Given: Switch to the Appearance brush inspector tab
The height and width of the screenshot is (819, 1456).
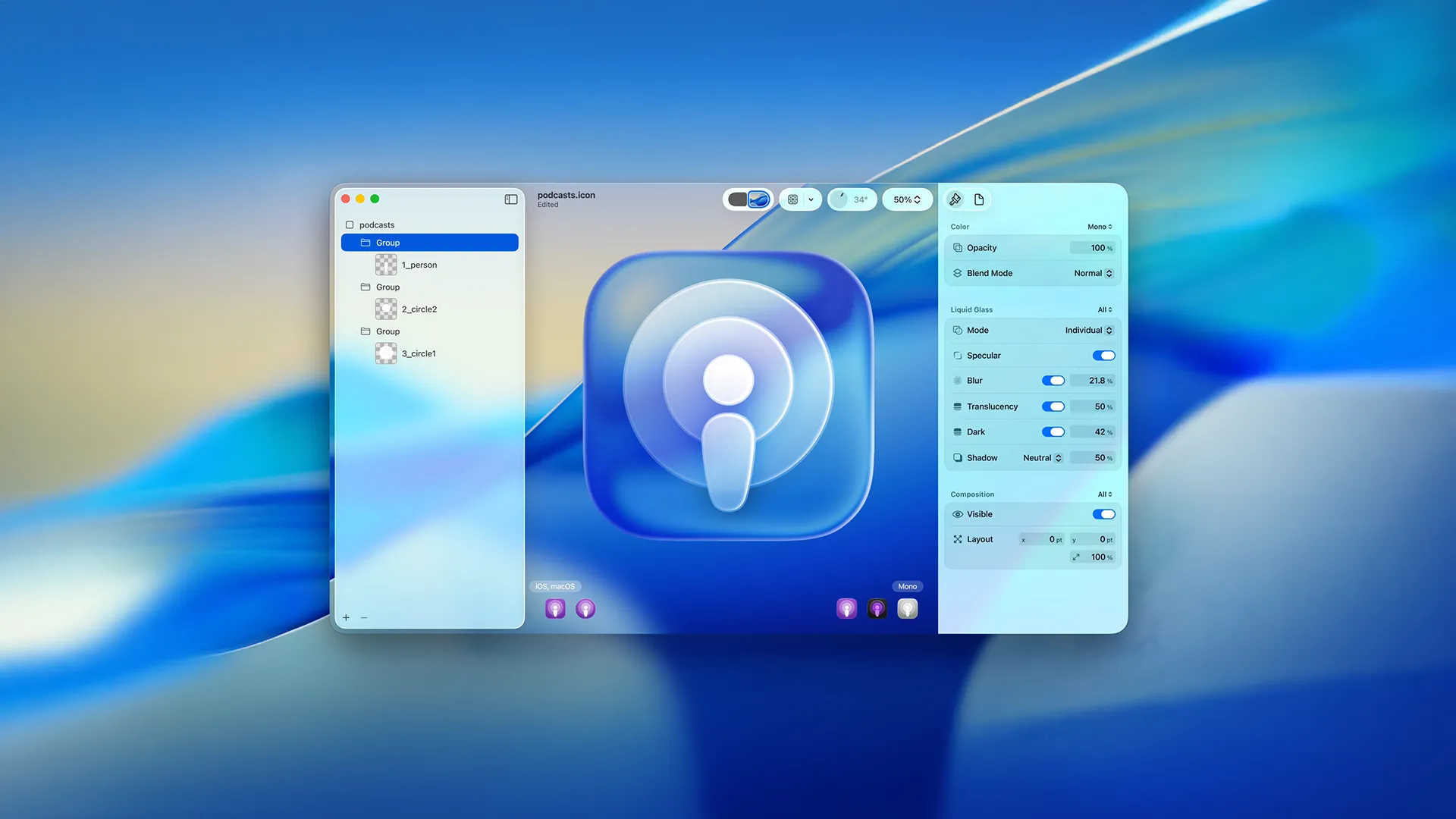Looking at the screenshot, I should tap(955, 199).
